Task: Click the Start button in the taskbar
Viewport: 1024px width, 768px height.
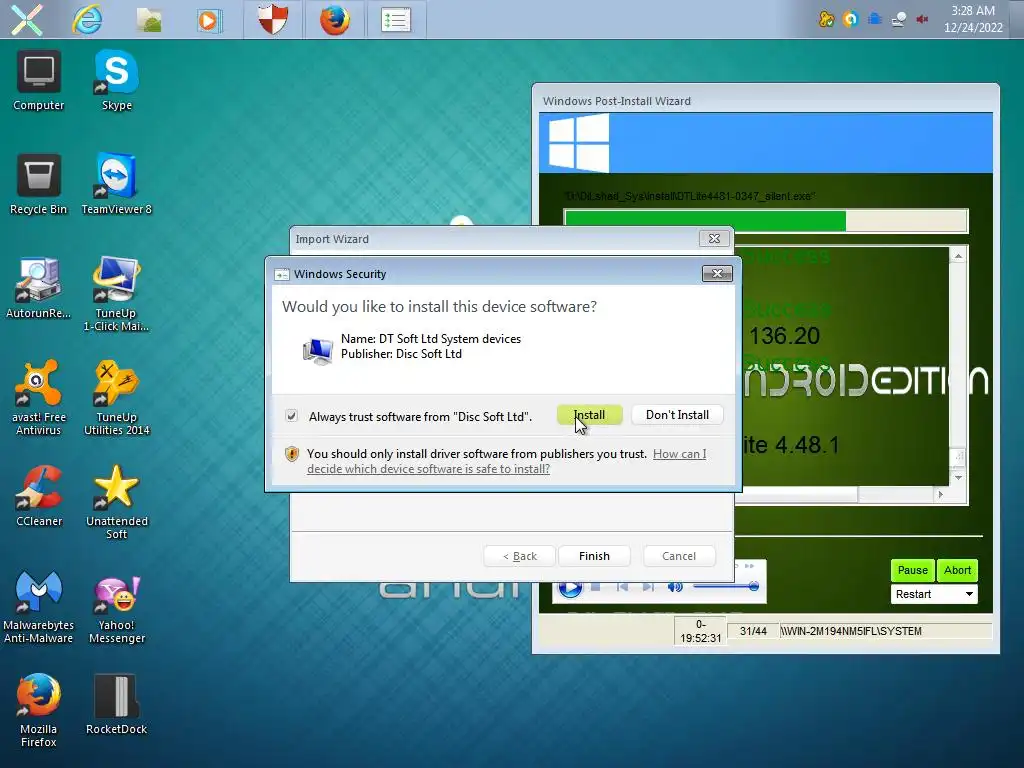Action: click(27, 20)
